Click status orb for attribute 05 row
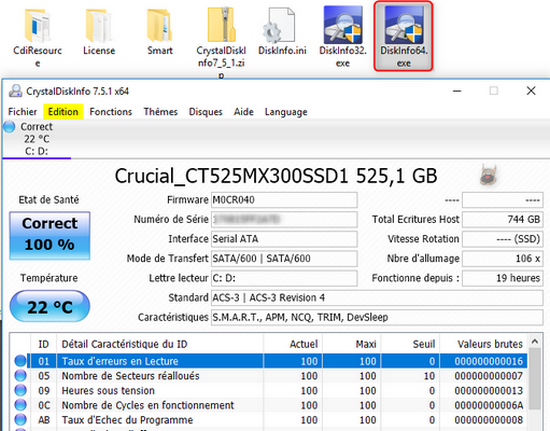550x431 pixels. [x=20, y=376]
